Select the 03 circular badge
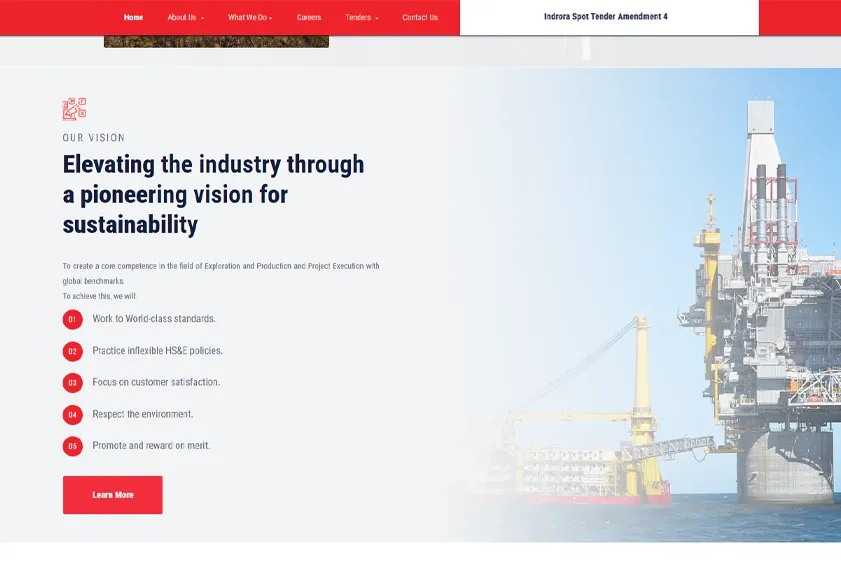Image resolution: width=841 pixels, height=572 pixels. pos(72,383)
